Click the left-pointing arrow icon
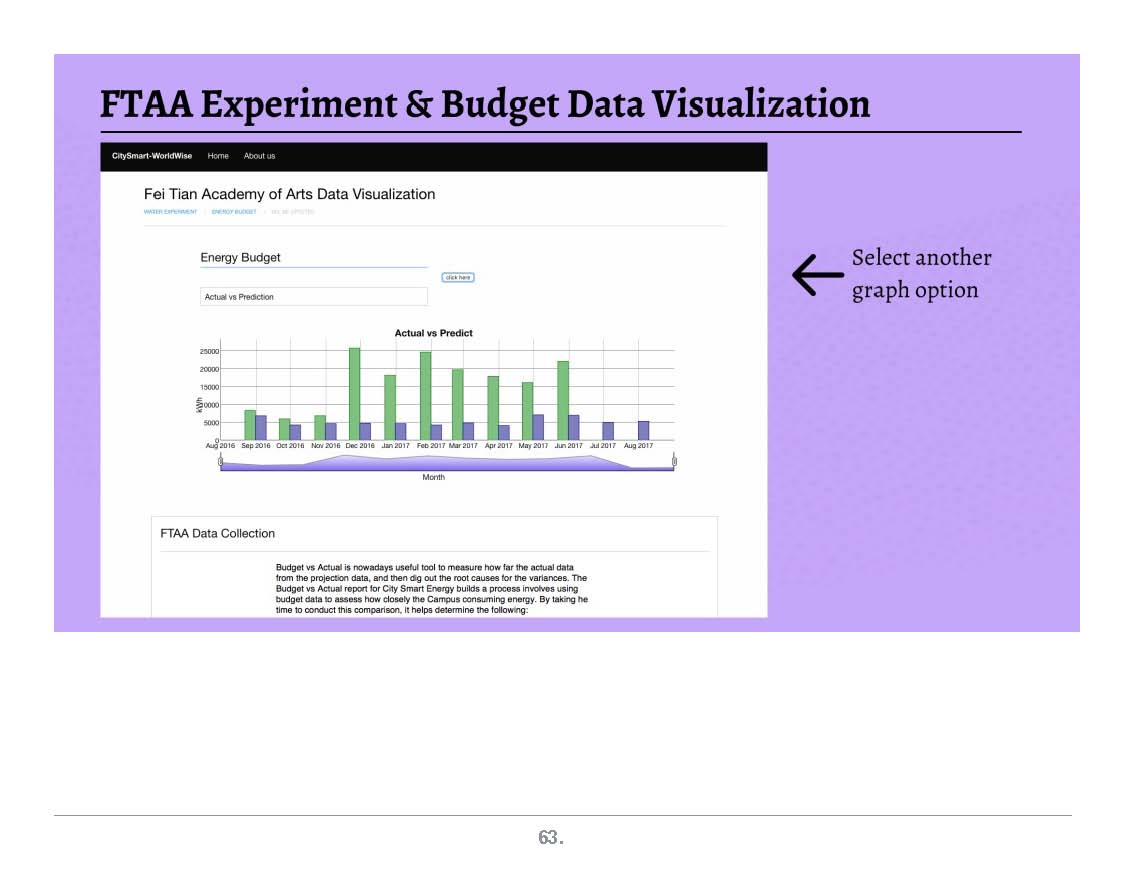 [x=817, y=275]
